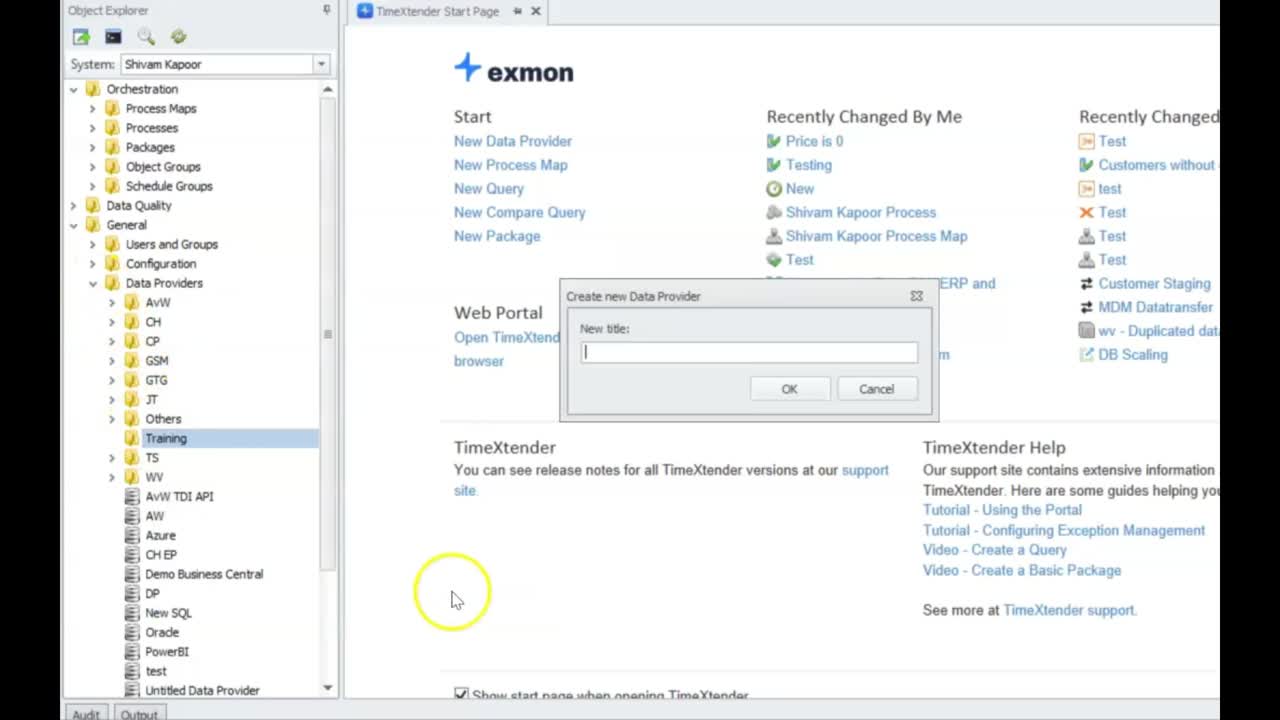1280x720 pixels.
Task: Click OK in the new Data Provider dialog
Action: (789, 389)
